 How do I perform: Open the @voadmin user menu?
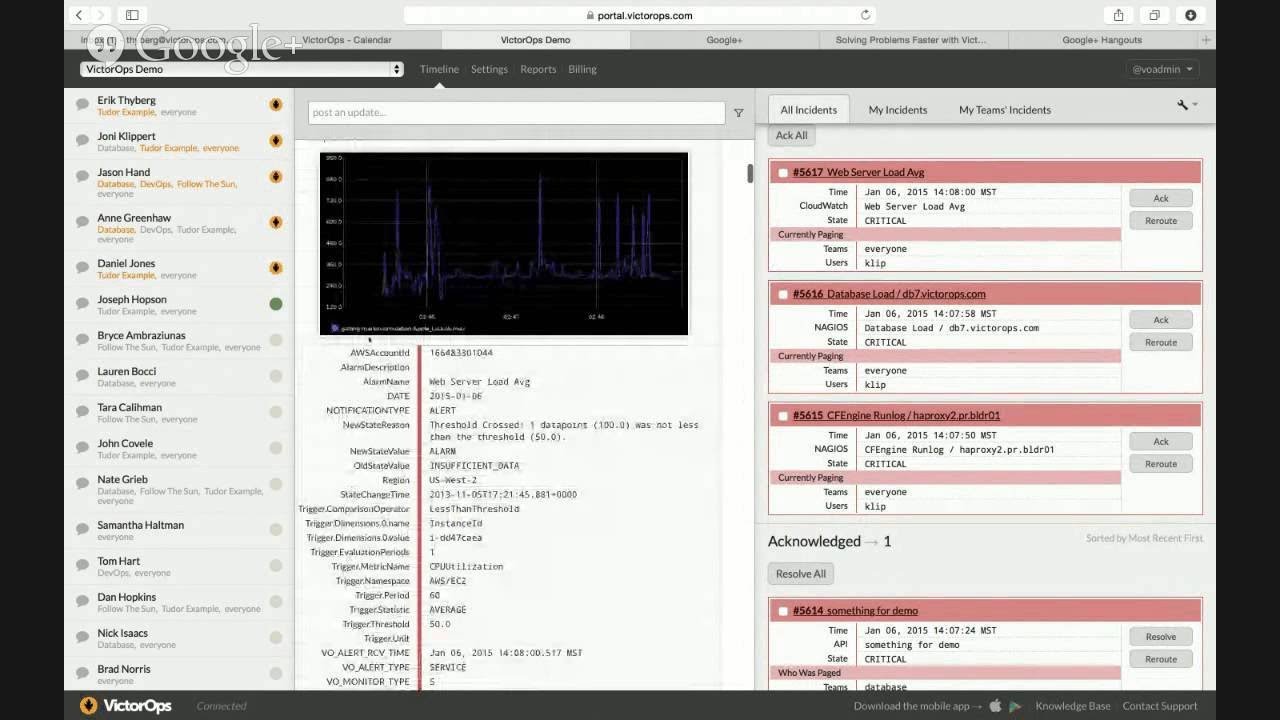[x=1162, y=69]
